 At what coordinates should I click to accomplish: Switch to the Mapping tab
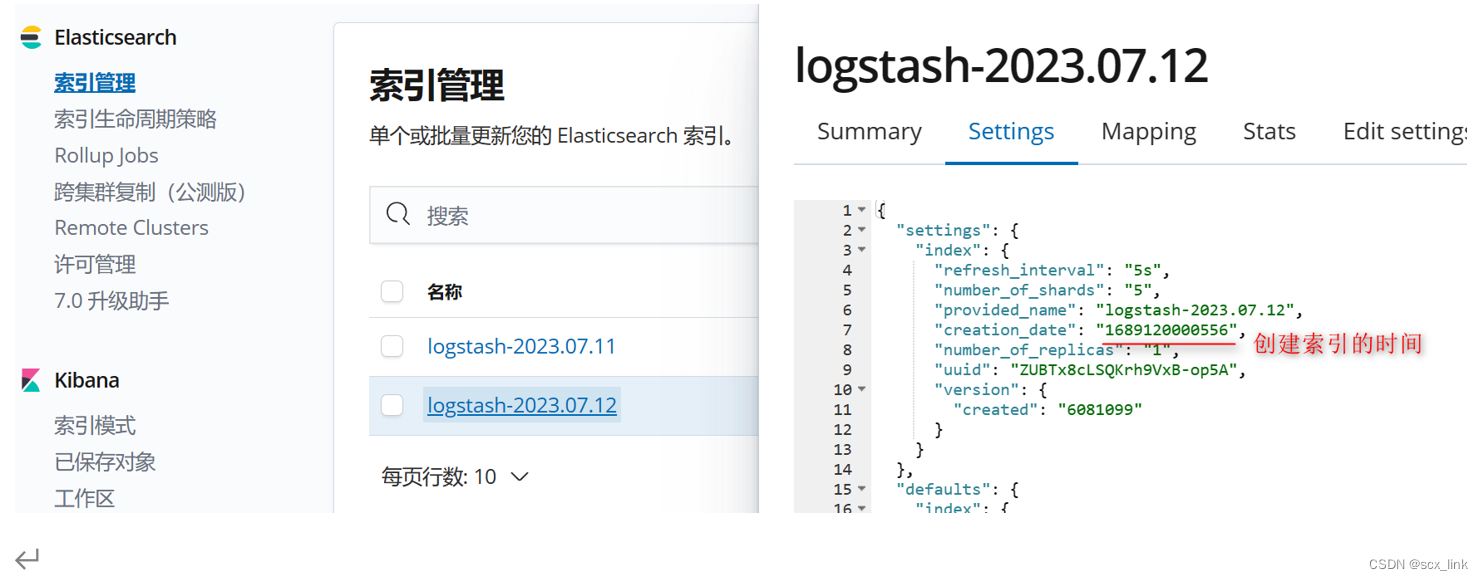(1149, 131)
